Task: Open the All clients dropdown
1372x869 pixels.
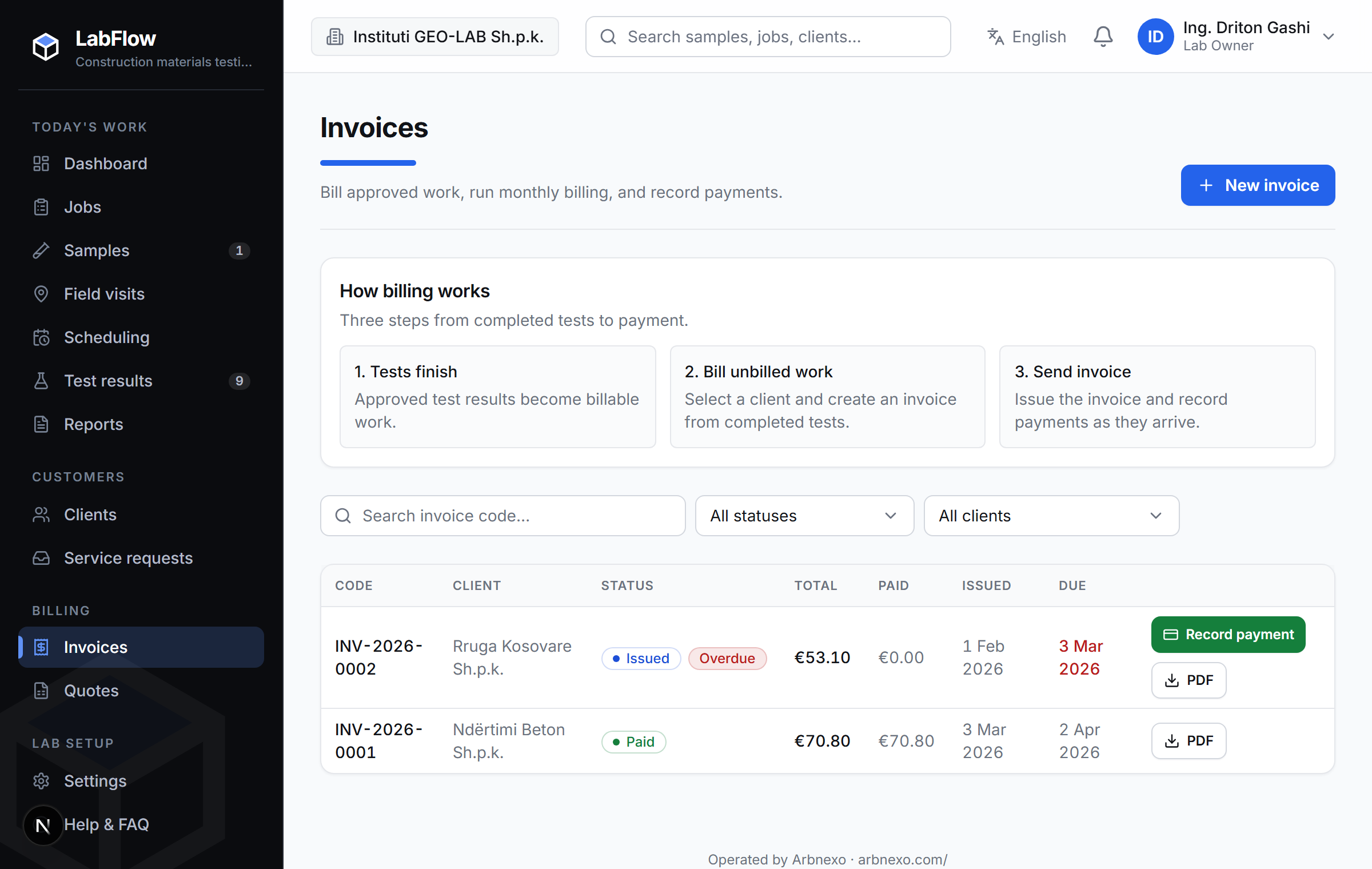Action: tap(1051, 516)
